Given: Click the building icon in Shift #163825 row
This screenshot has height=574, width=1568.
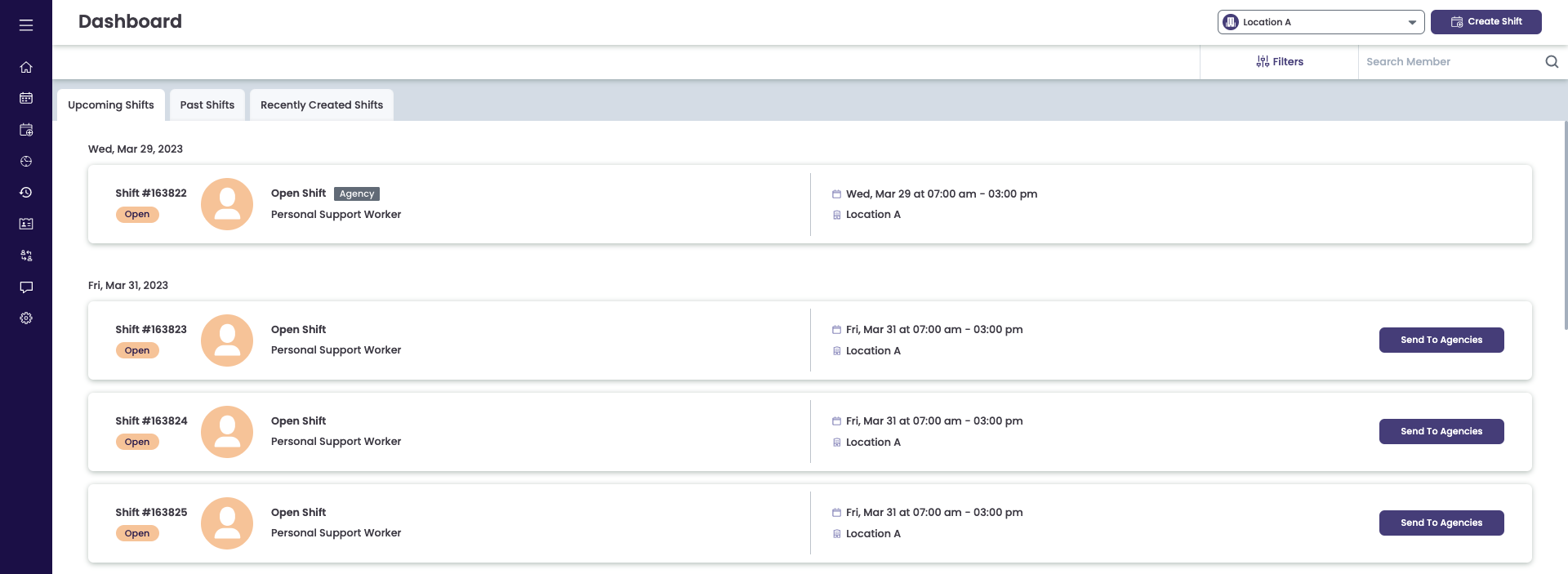Looking at the screenshot, I should 836,534.
